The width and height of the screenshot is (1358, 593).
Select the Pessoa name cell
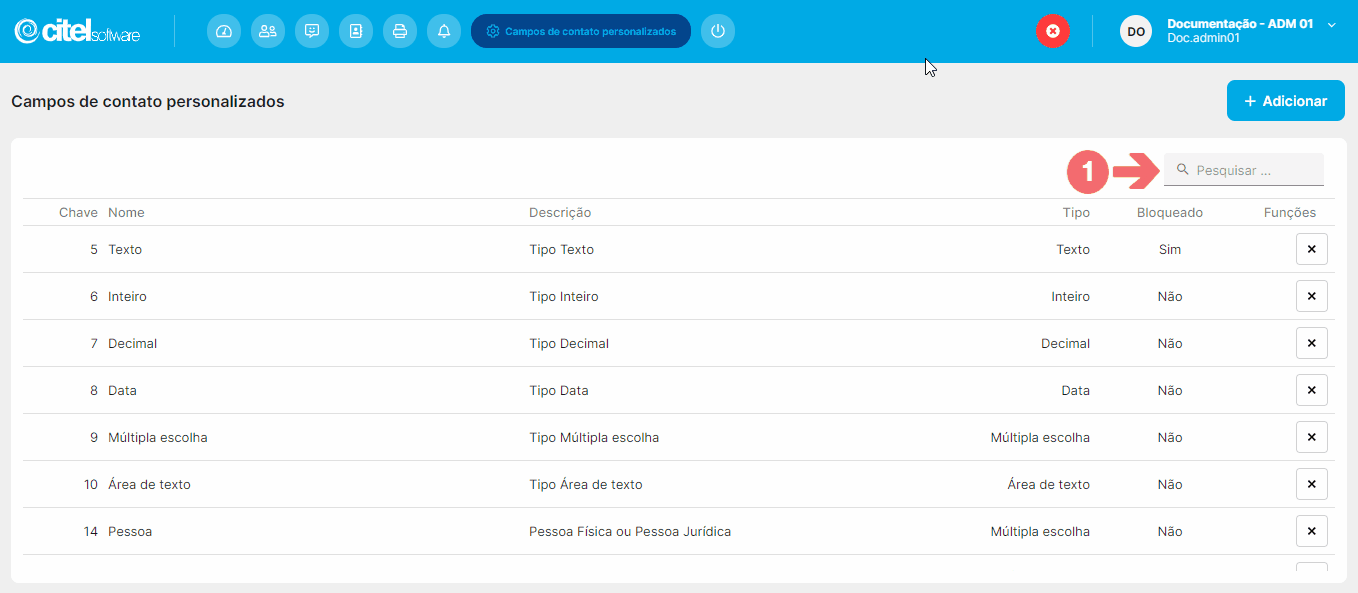130,531
